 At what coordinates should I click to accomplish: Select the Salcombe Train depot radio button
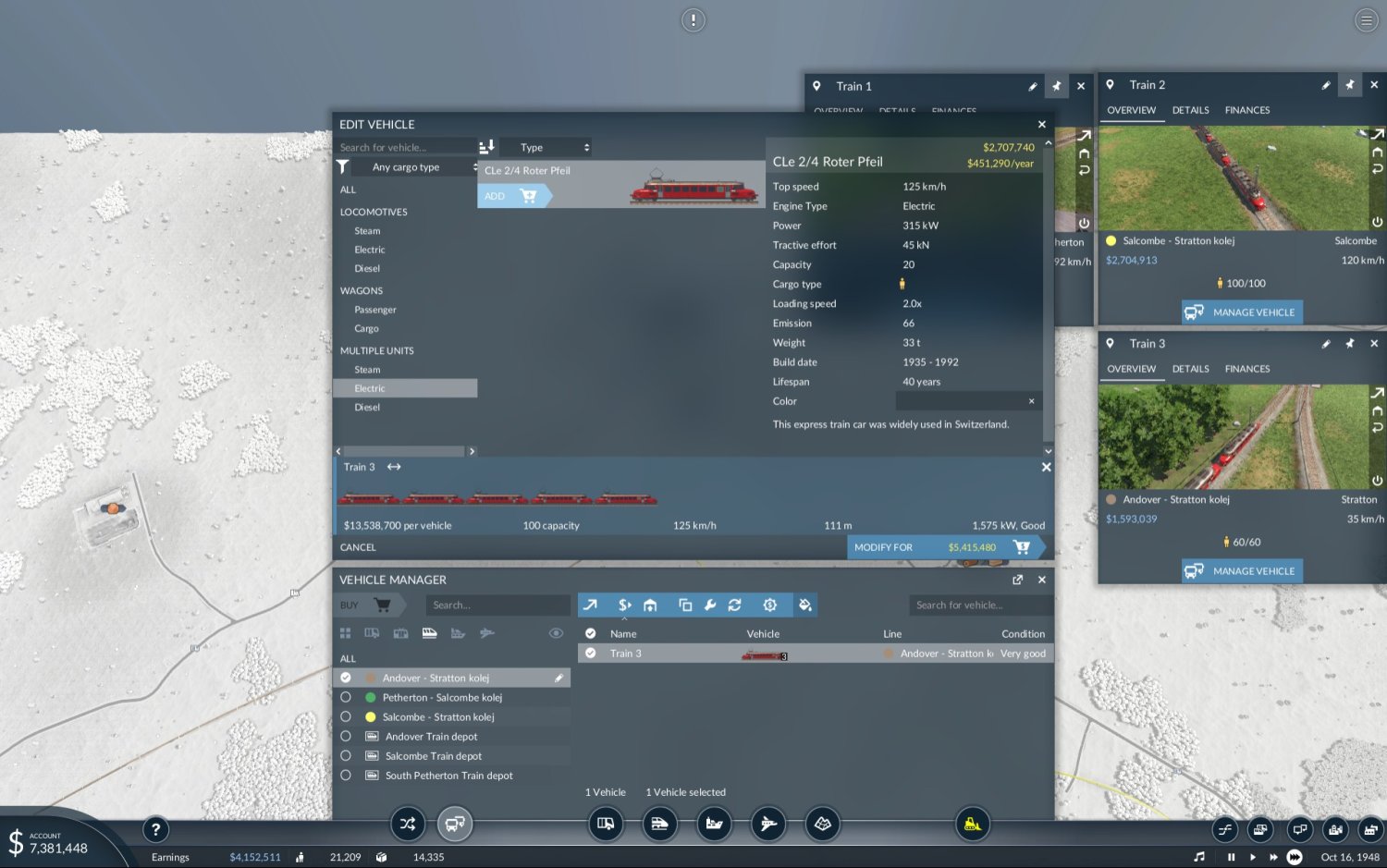pyautogui.click(x=346, y=756)
